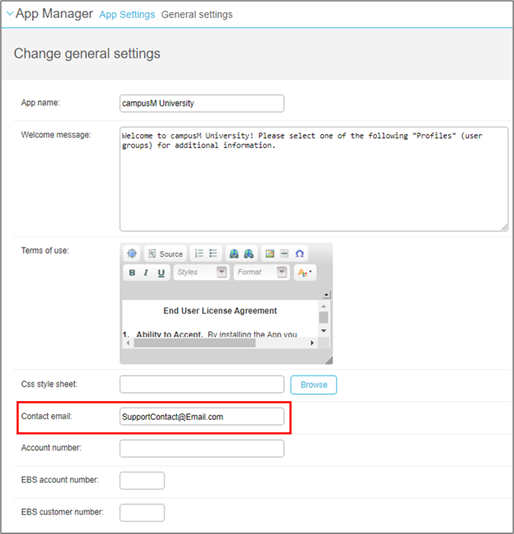Click the Contact email input field
514x534 pixels.
click(202, 417)
